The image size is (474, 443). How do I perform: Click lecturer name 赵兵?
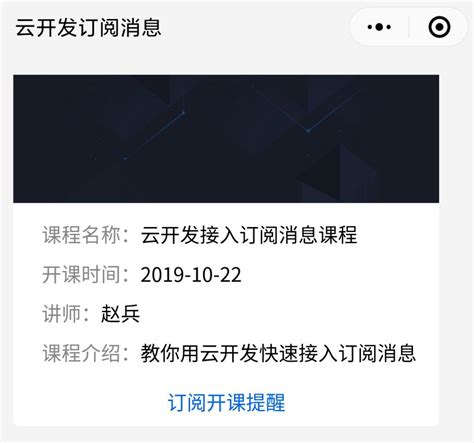120,314
